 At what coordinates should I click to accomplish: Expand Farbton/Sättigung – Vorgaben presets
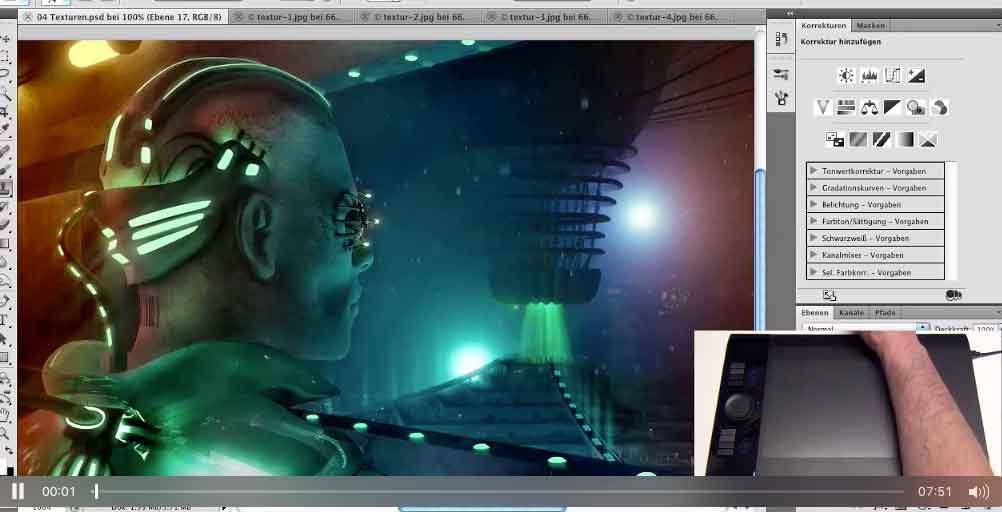coord(814,222)
